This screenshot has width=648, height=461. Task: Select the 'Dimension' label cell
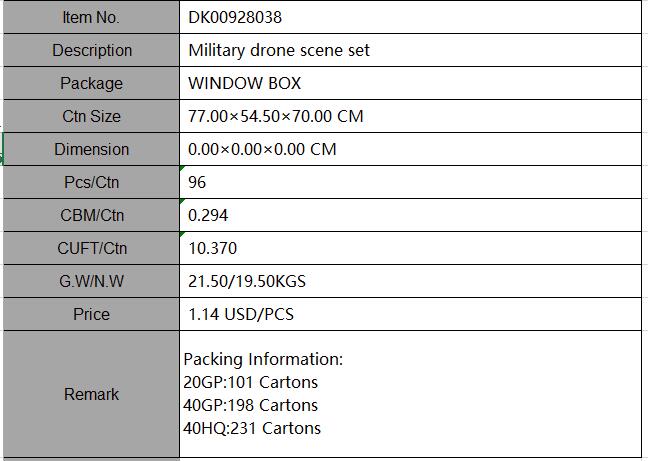click(x=91, y=149)
